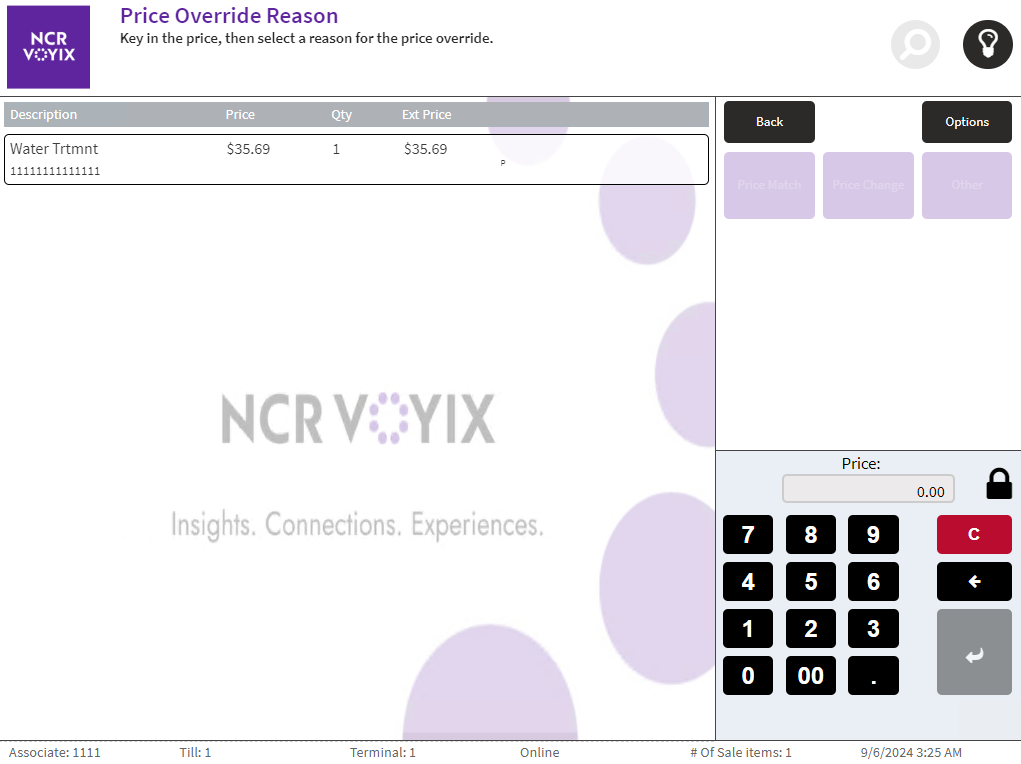This screenshot has width=1021, height=764.
Task: Select Price Match override reason
Action: click(x=769, y=185)
